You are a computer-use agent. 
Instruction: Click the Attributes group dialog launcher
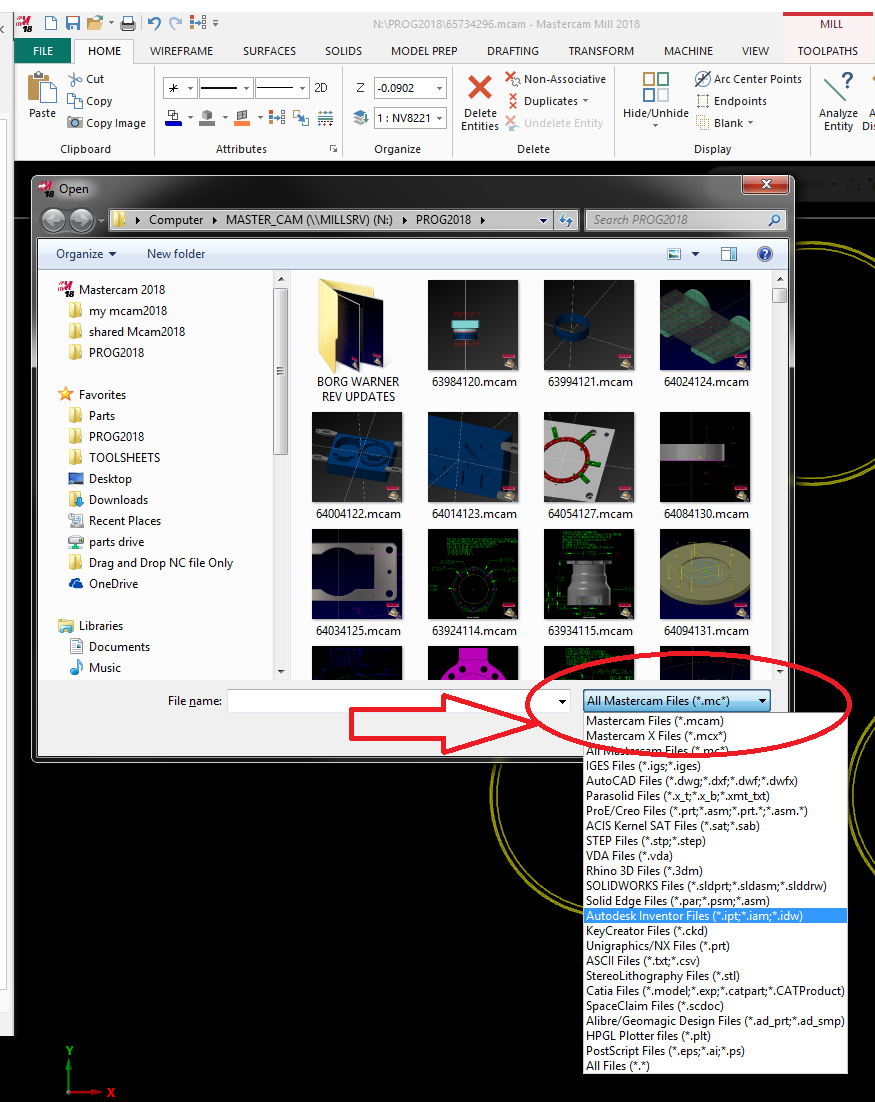click(333, 149)
